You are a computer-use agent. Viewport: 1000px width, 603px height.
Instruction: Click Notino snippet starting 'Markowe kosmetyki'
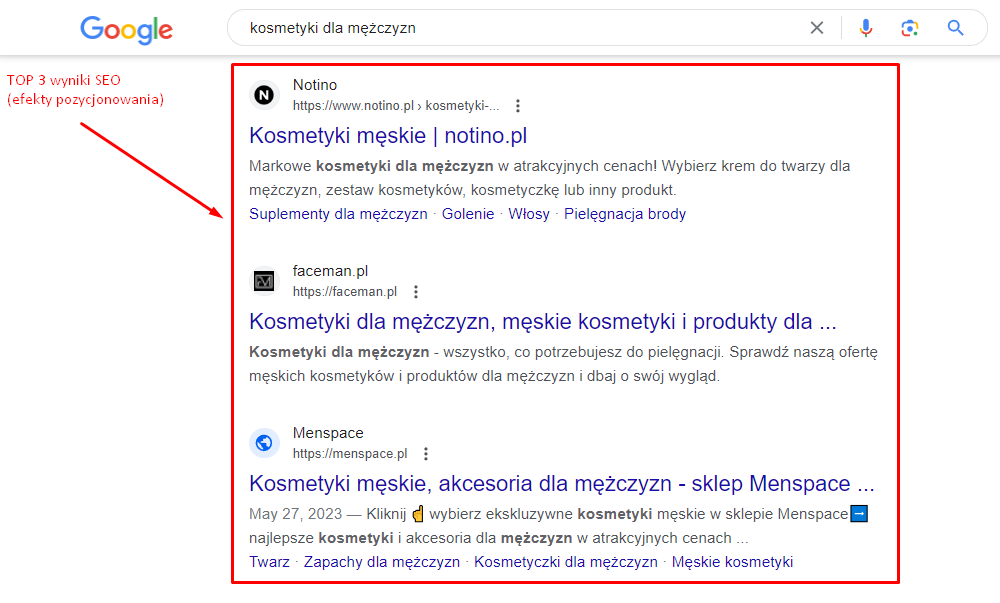click(x=550, y=178)
